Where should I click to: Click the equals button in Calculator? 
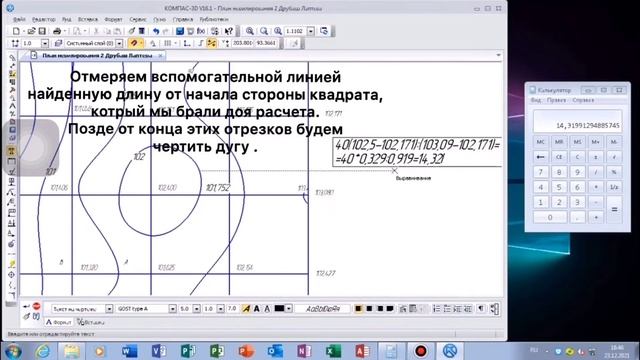(x=614, y=209)
